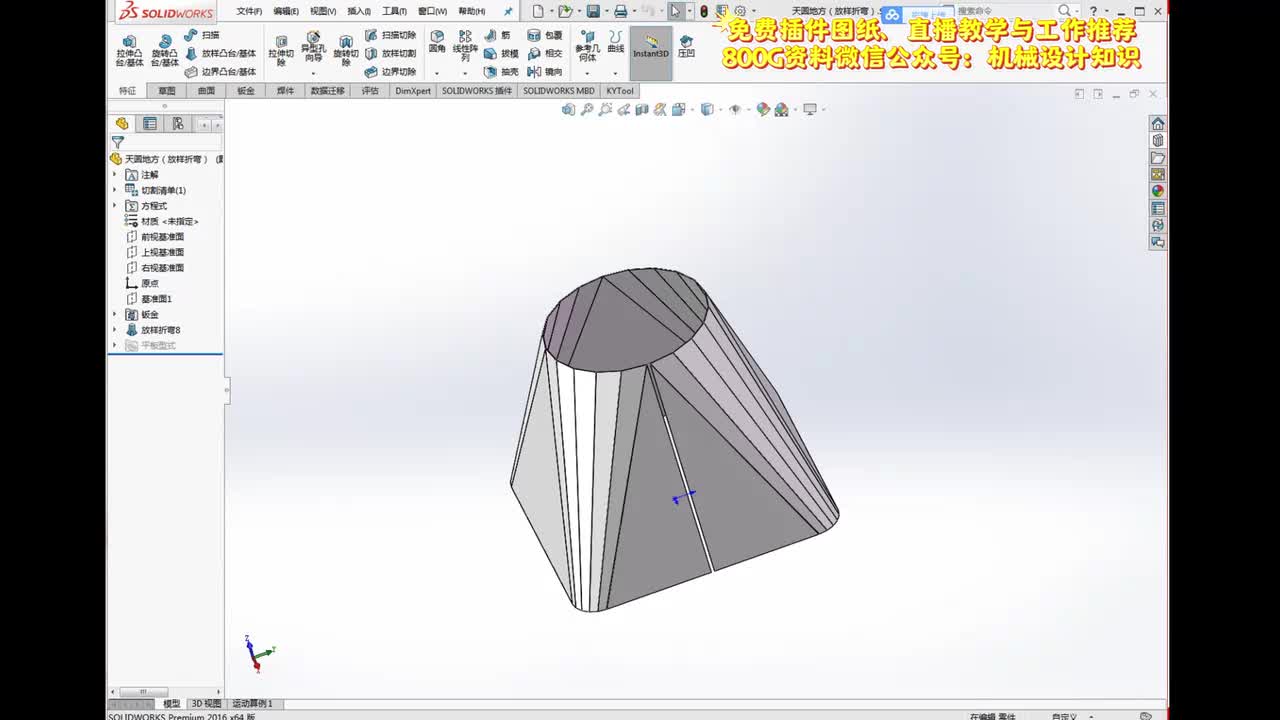Open the 曲线 curves tool
The height and width of the screenshot is (720, 1280).
[615, 41]
